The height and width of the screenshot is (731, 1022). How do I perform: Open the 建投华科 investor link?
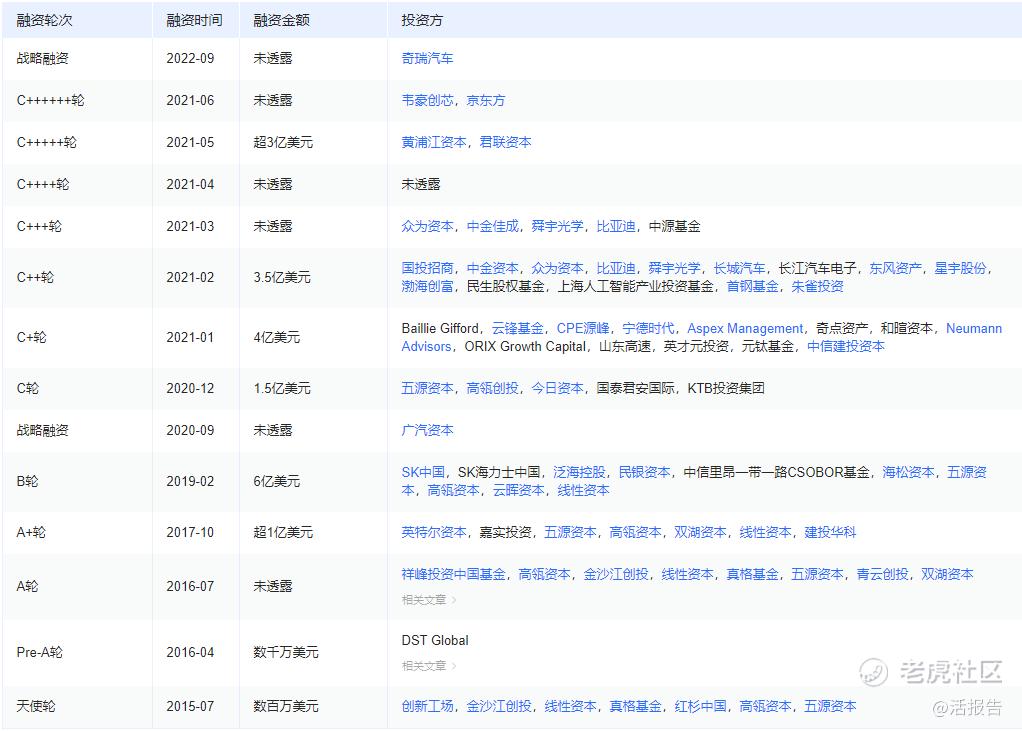pos(830,532)
